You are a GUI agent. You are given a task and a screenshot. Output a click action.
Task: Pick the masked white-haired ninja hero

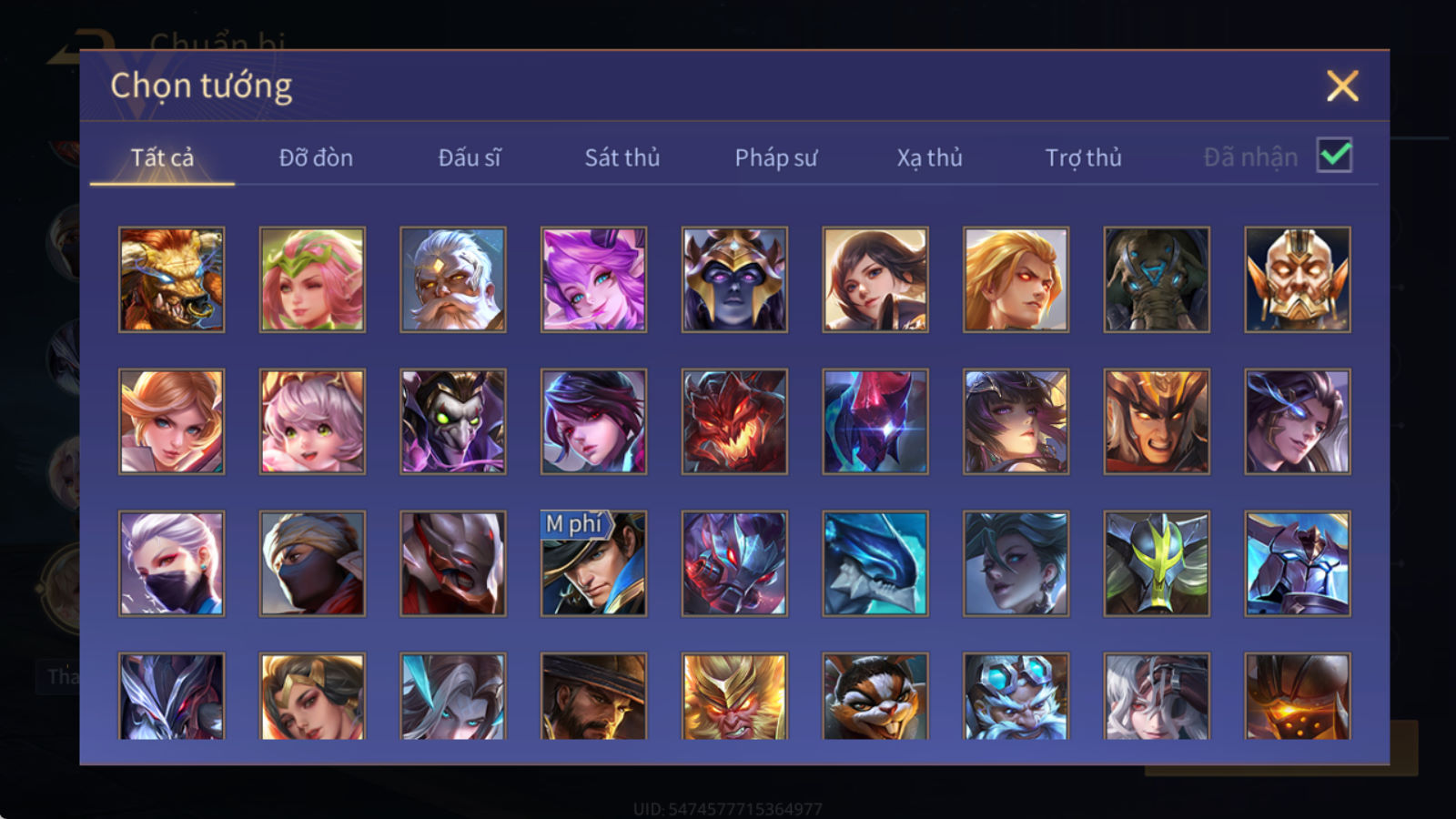(x=171, y=563)
